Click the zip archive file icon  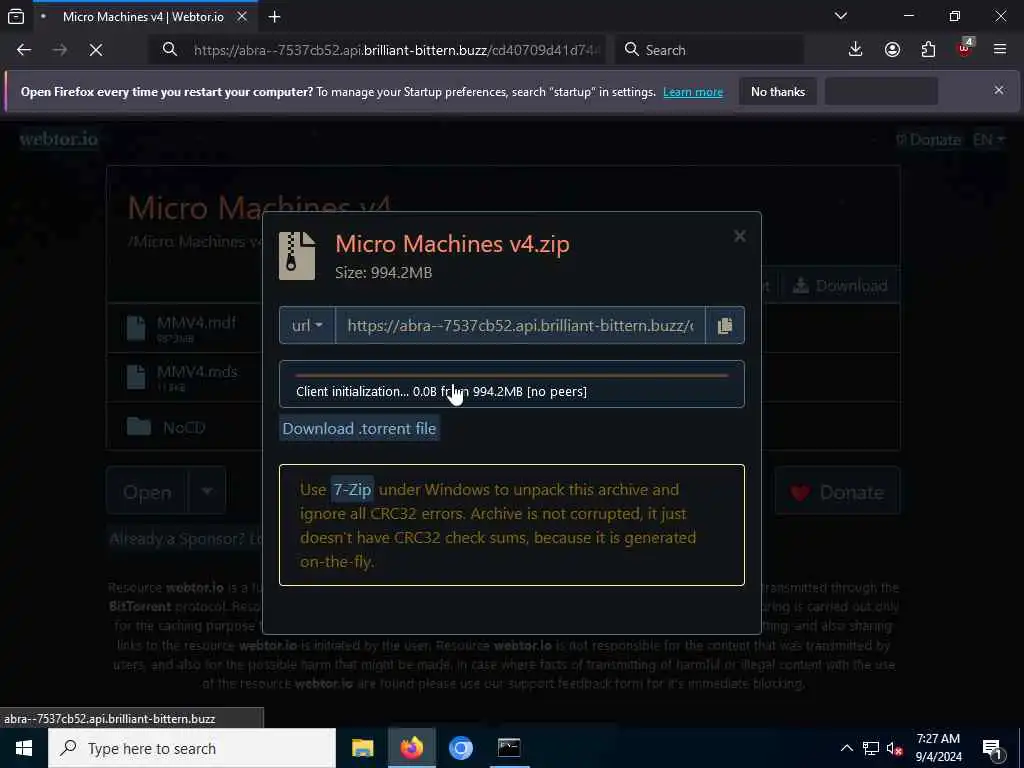tap(297, 256)
